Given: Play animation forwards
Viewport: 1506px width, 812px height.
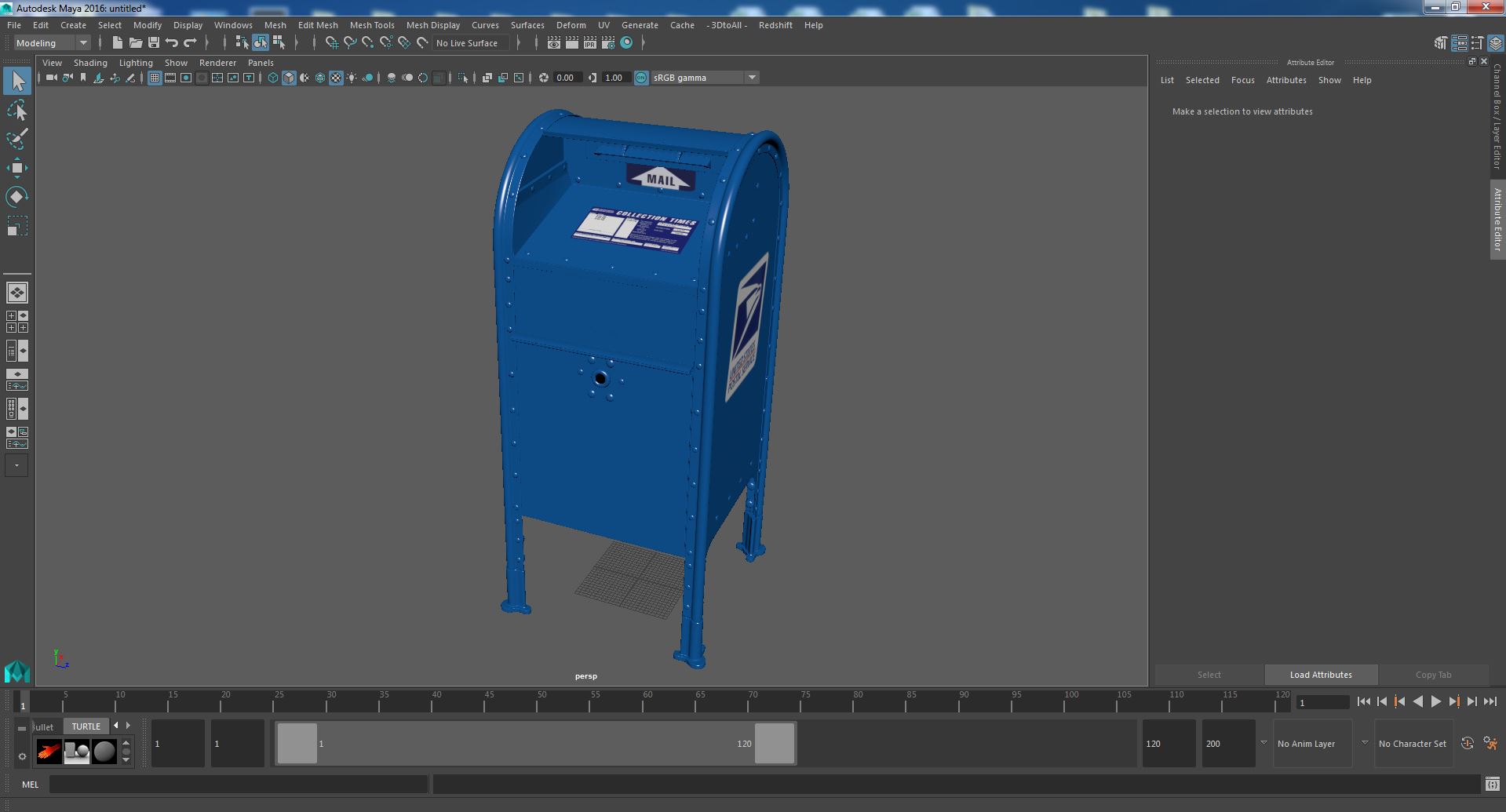Looking at the screenshot, I should coord(1435,702).
